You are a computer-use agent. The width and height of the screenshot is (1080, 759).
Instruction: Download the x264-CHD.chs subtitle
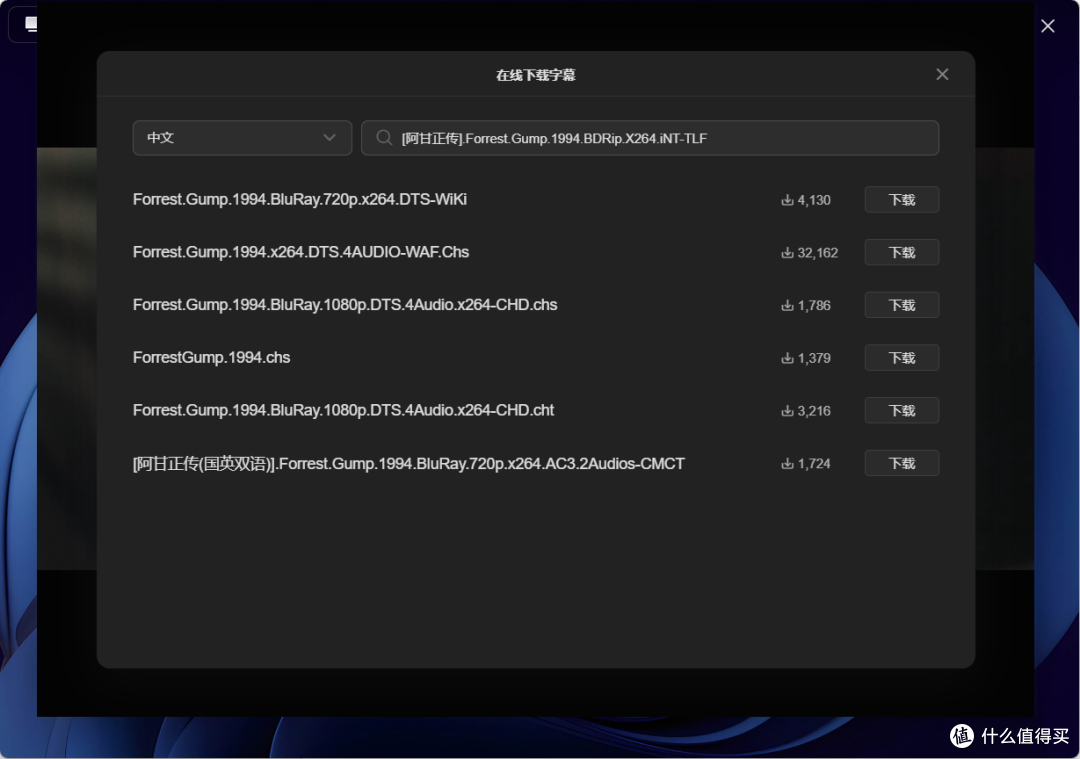(902, 305)
